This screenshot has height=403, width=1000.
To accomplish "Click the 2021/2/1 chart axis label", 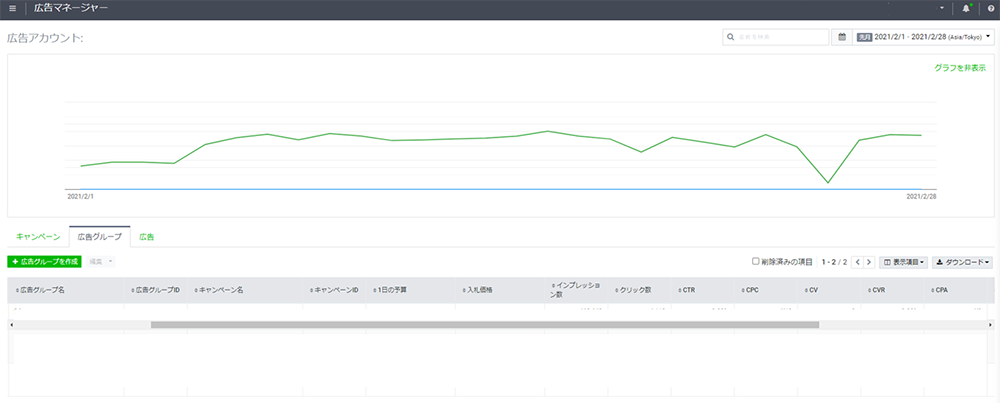I will [80, 197].
